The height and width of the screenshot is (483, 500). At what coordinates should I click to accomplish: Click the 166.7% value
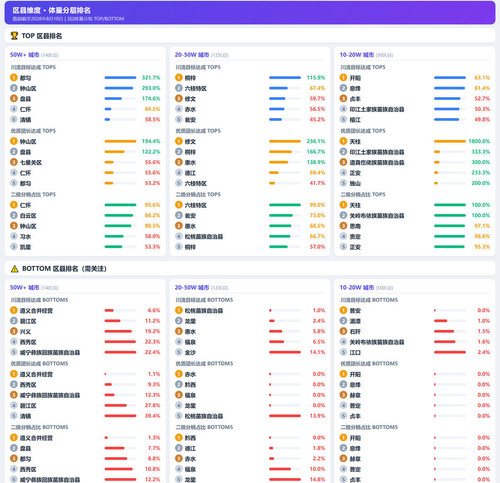point(316,152)
